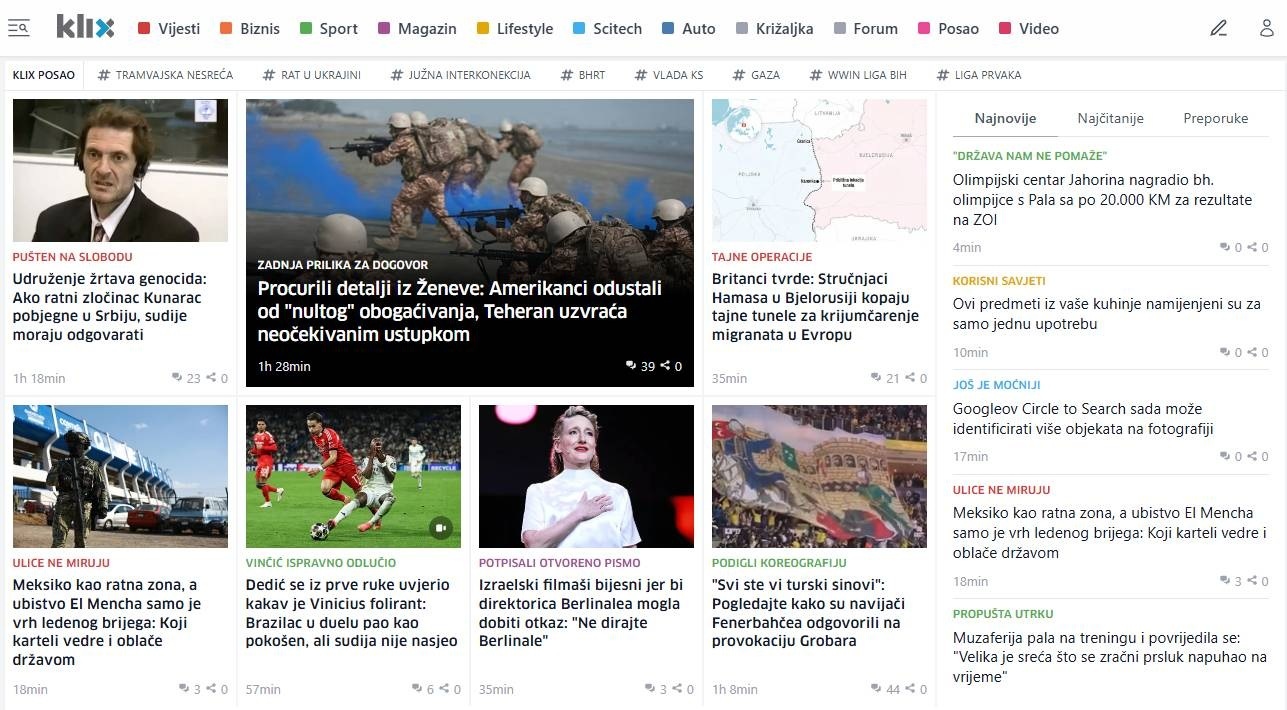Click the KLIX POSAO button

point(44,75)
